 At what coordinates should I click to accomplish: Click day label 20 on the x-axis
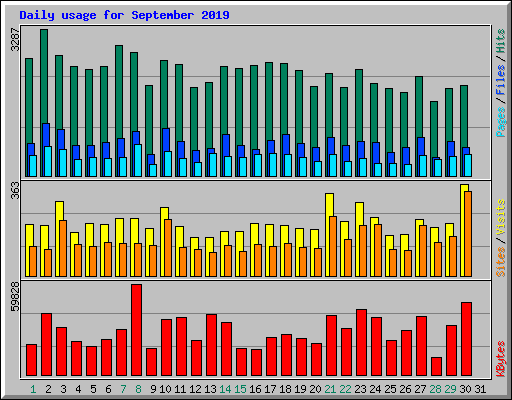click(315, 389)
